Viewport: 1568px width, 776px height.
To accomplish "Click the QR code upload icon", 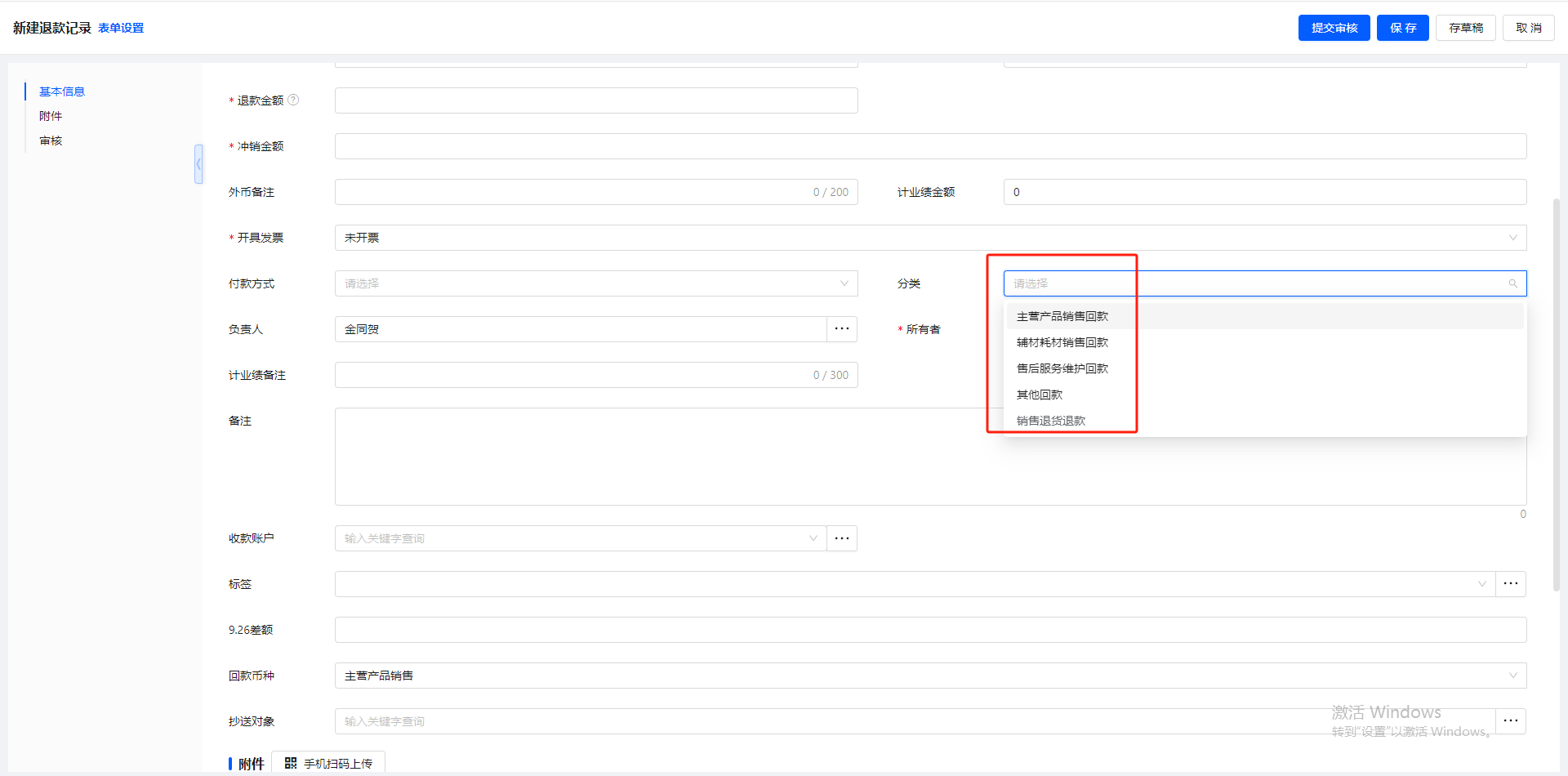I will (x=291, y=763).
